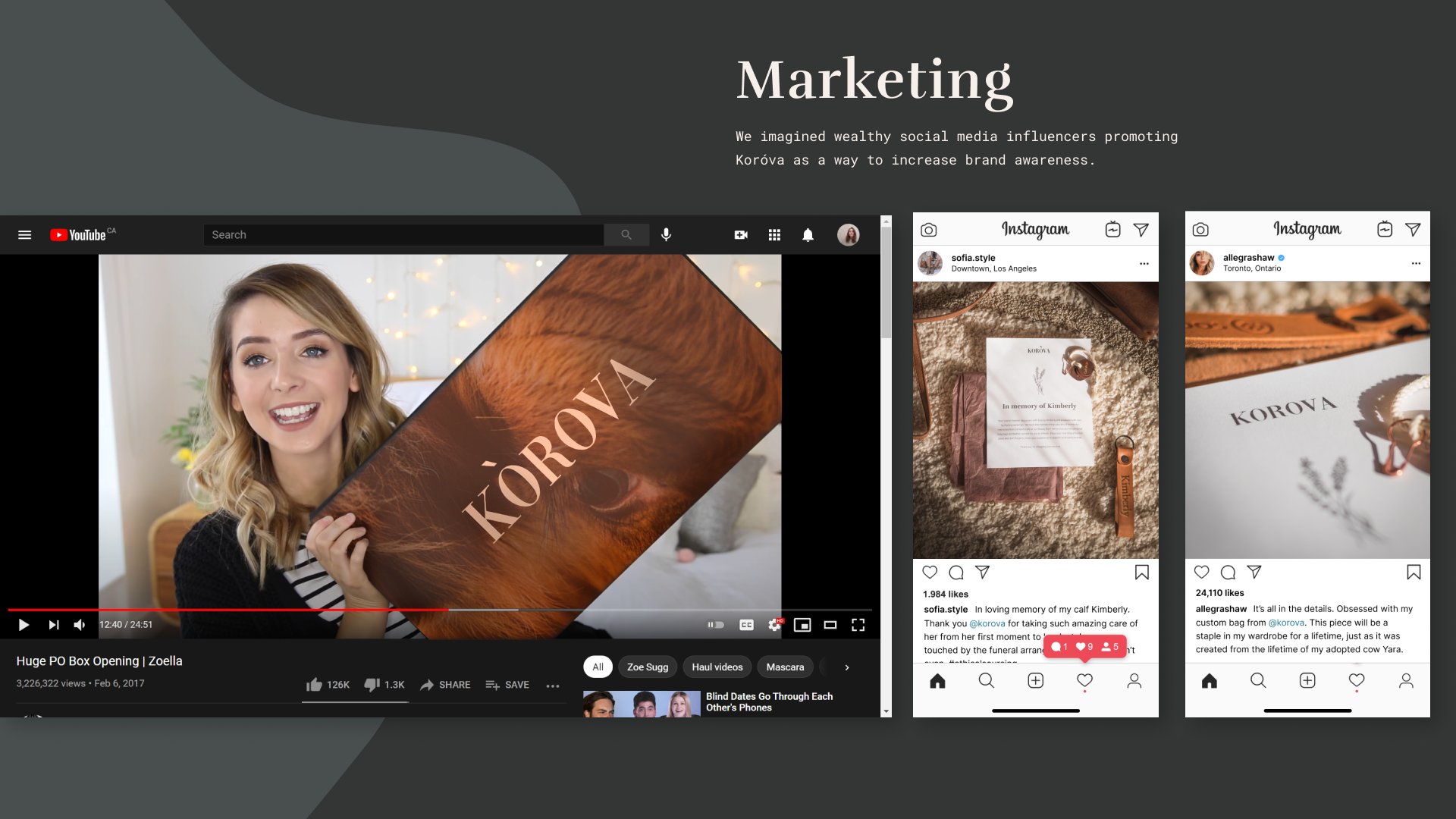Open the YouTube apps grid icon
Viewport: 1456px width, 819px height.
point(774,235)
